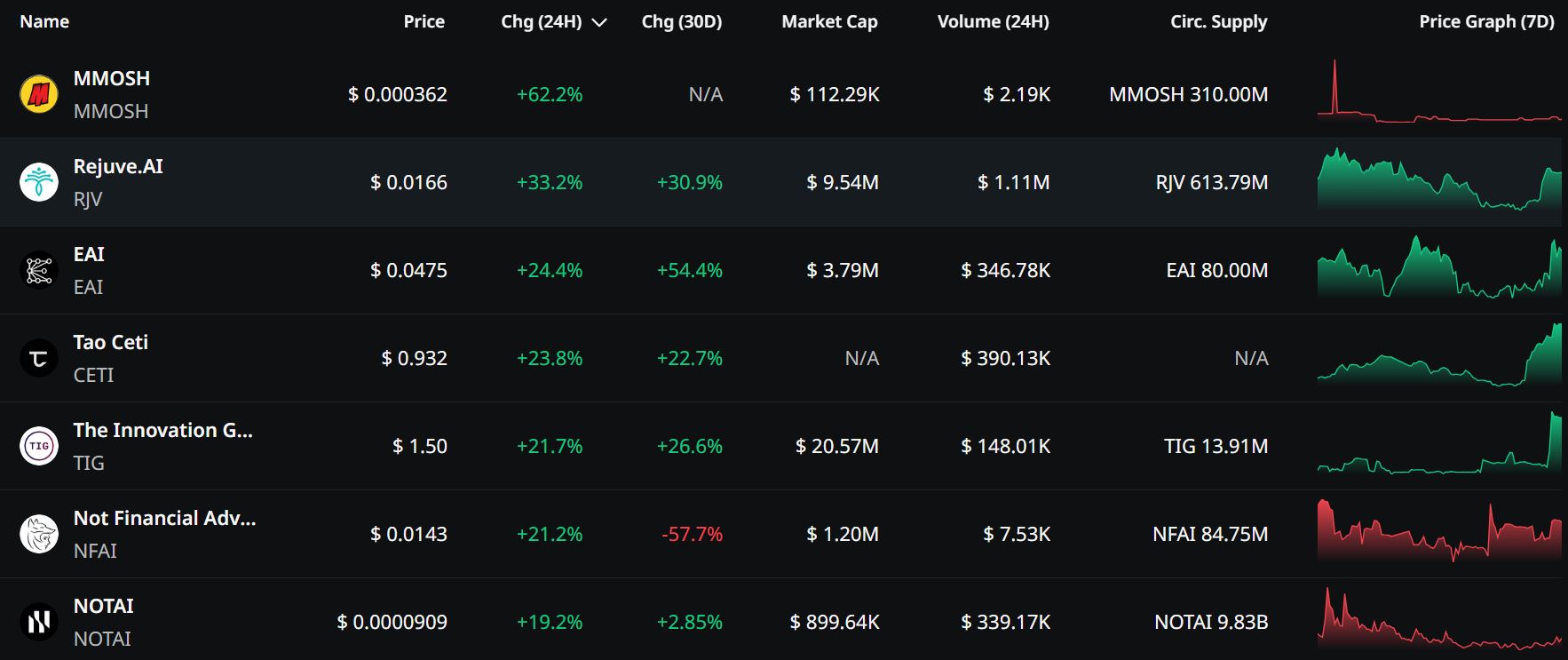This screenshot has width=1568, height=660.
Task: Sort by Market Cap column header
Action: click(x=829, y=21)
